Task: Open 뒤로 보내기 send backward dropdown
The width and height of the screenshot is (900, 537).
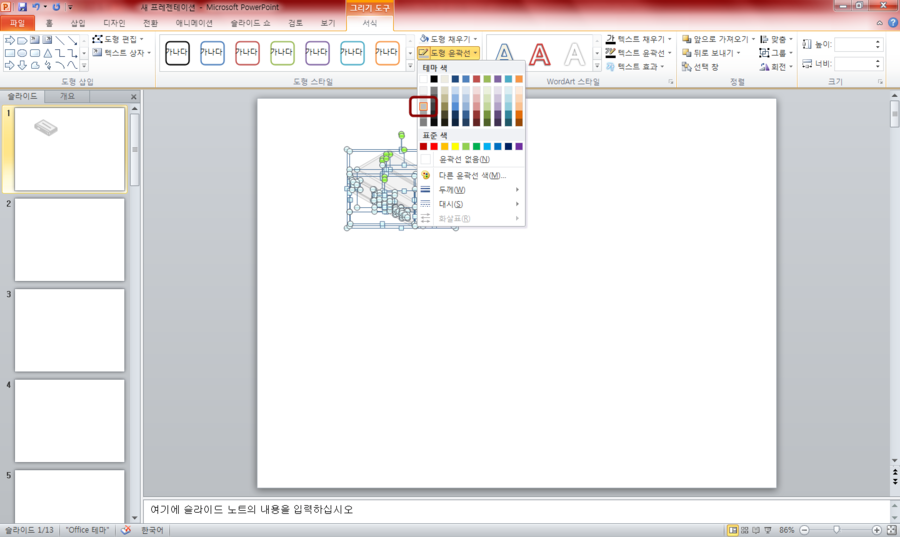Action: click(711, 53)
